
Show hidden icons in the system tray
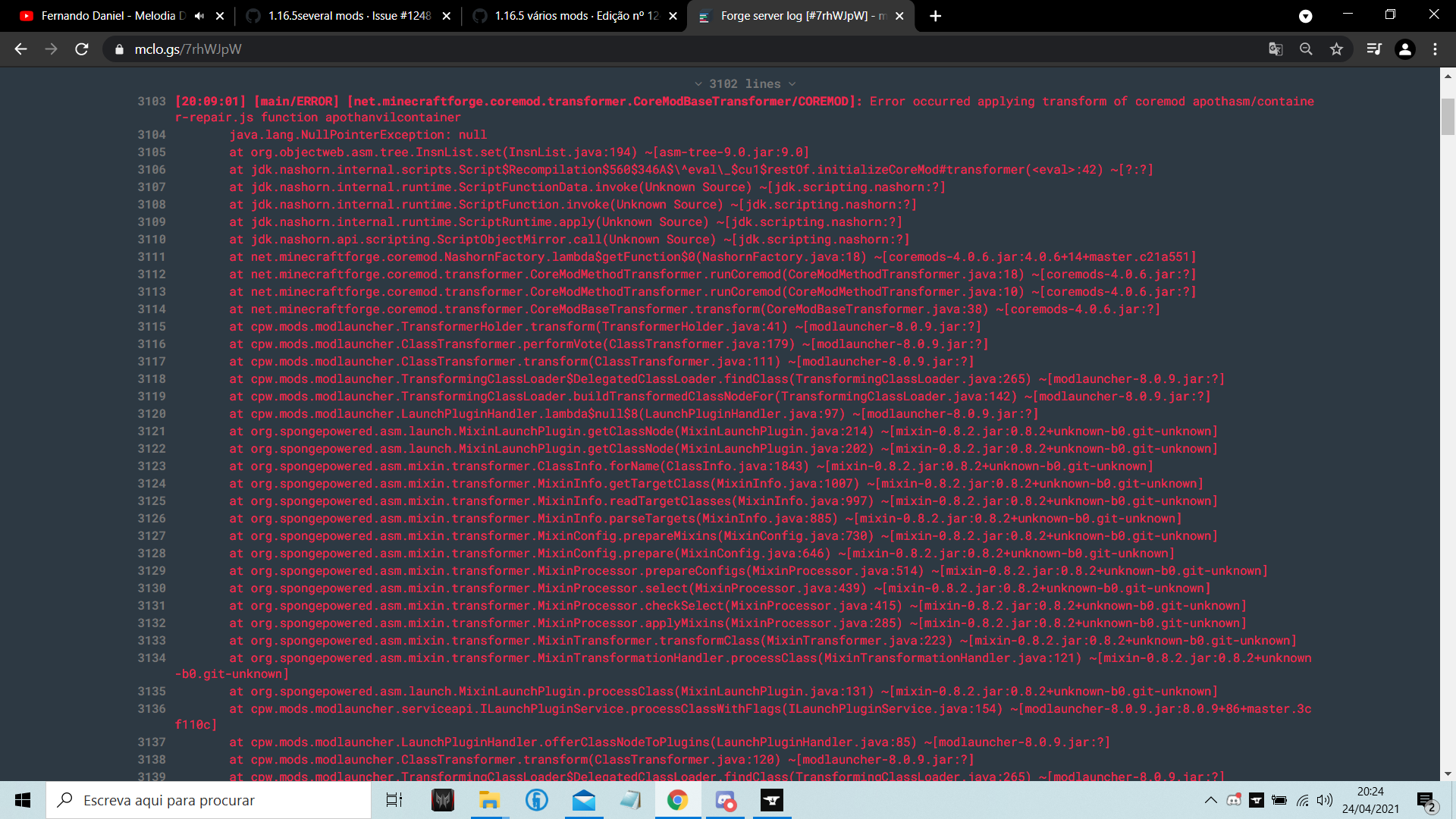click(1211, 800)
